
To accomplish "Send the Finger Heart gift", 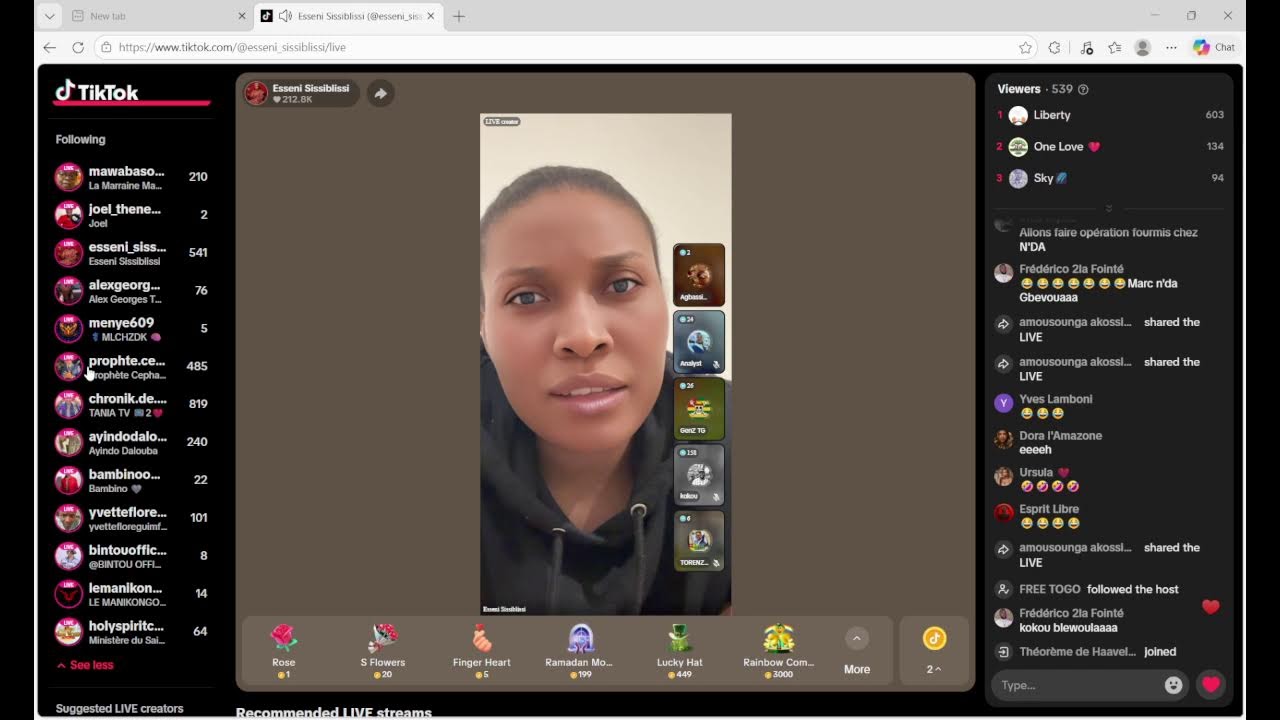I will click(x=482, y=651).
